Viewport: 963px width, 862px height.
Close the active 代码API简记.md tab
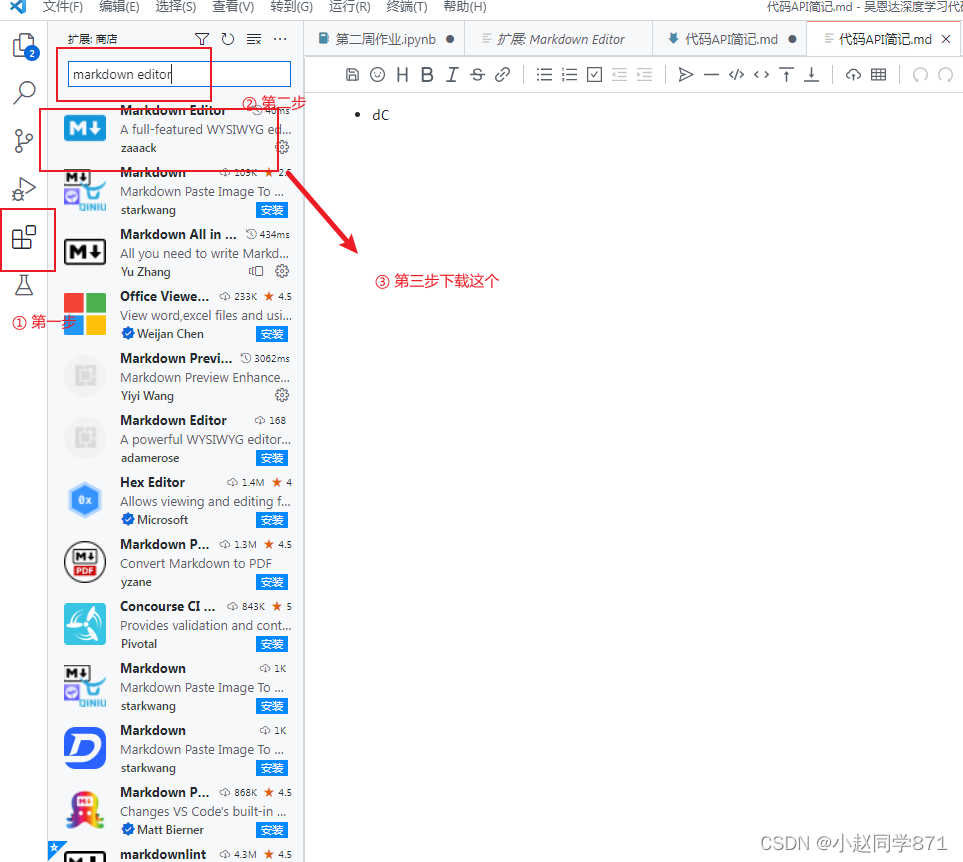(946, 39)
